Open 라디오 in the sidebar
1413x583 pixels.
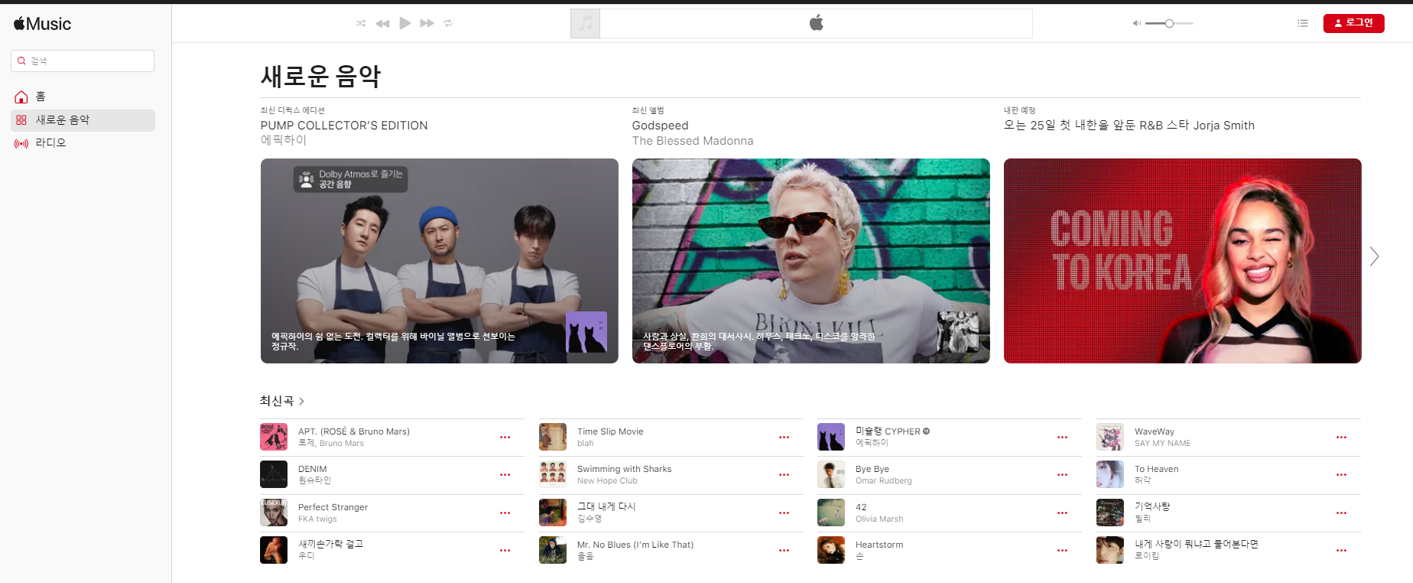pos(83,143)
